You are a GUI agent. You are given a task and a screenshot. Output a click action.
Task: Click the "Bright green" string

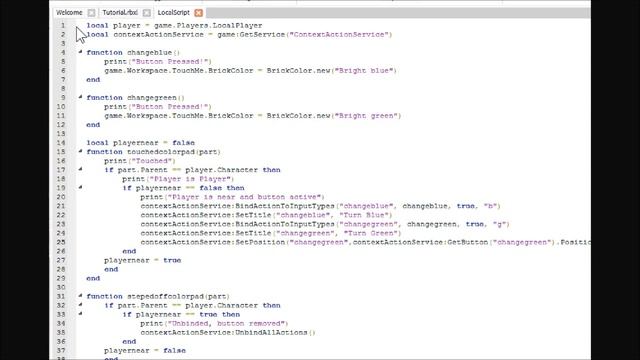366,116
